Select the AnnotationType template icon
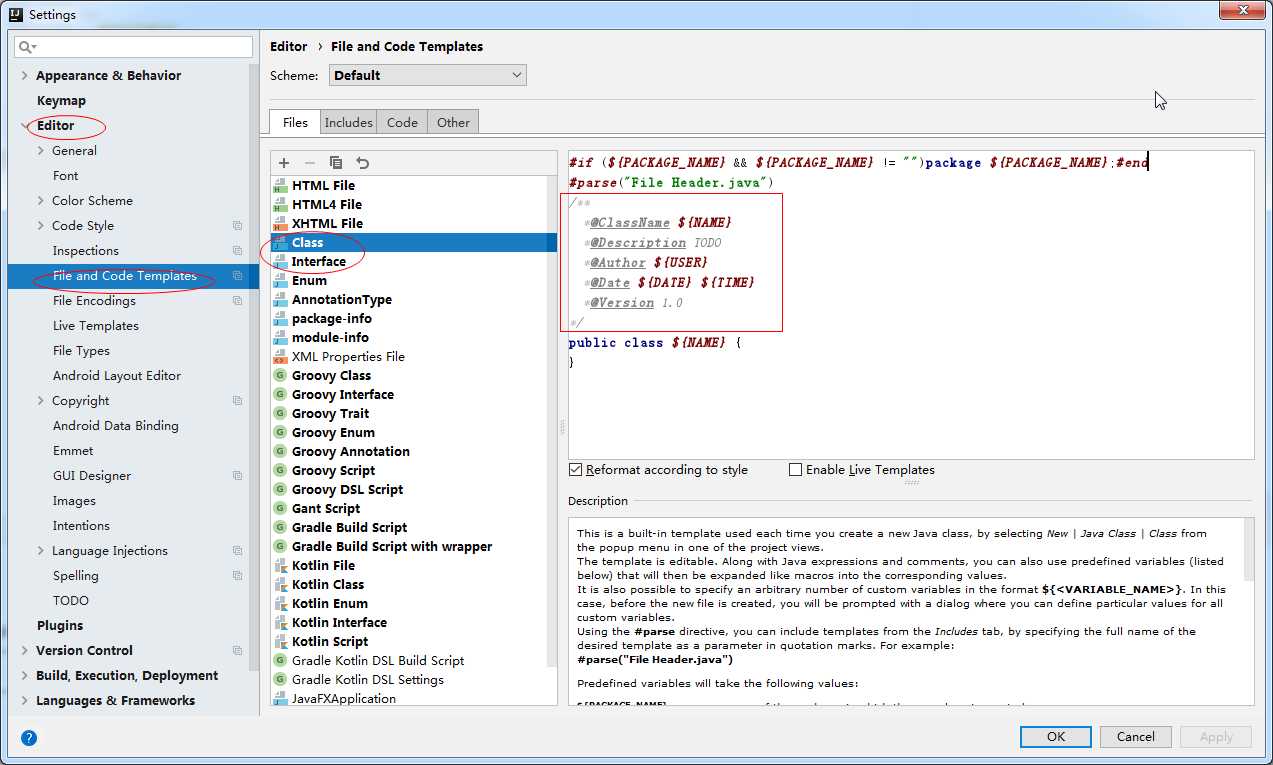The image size is (1273, 765). 281,299
